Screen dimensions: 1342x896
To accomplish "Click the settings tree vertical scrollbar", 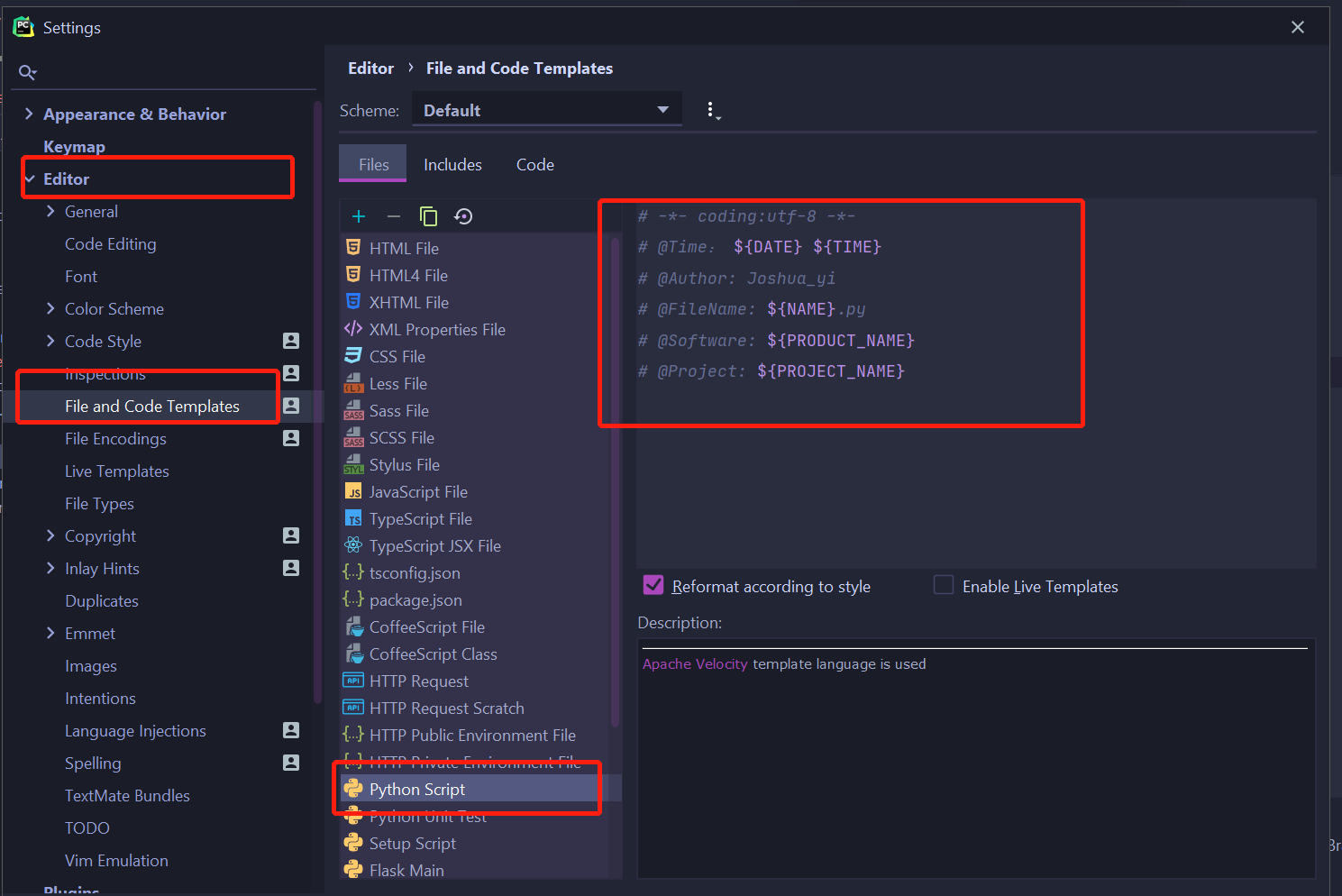I will tap(317, 401).
